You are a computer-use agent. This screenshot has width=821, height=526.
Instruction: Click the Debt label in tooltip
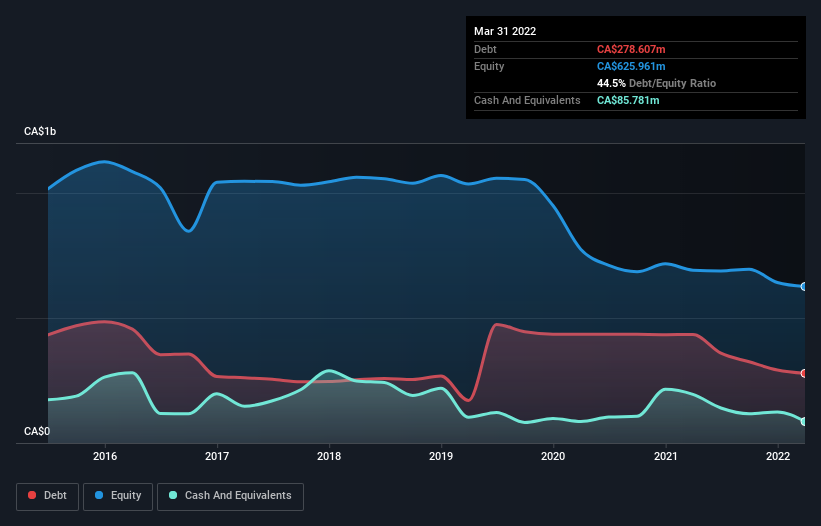pos(485,49)
